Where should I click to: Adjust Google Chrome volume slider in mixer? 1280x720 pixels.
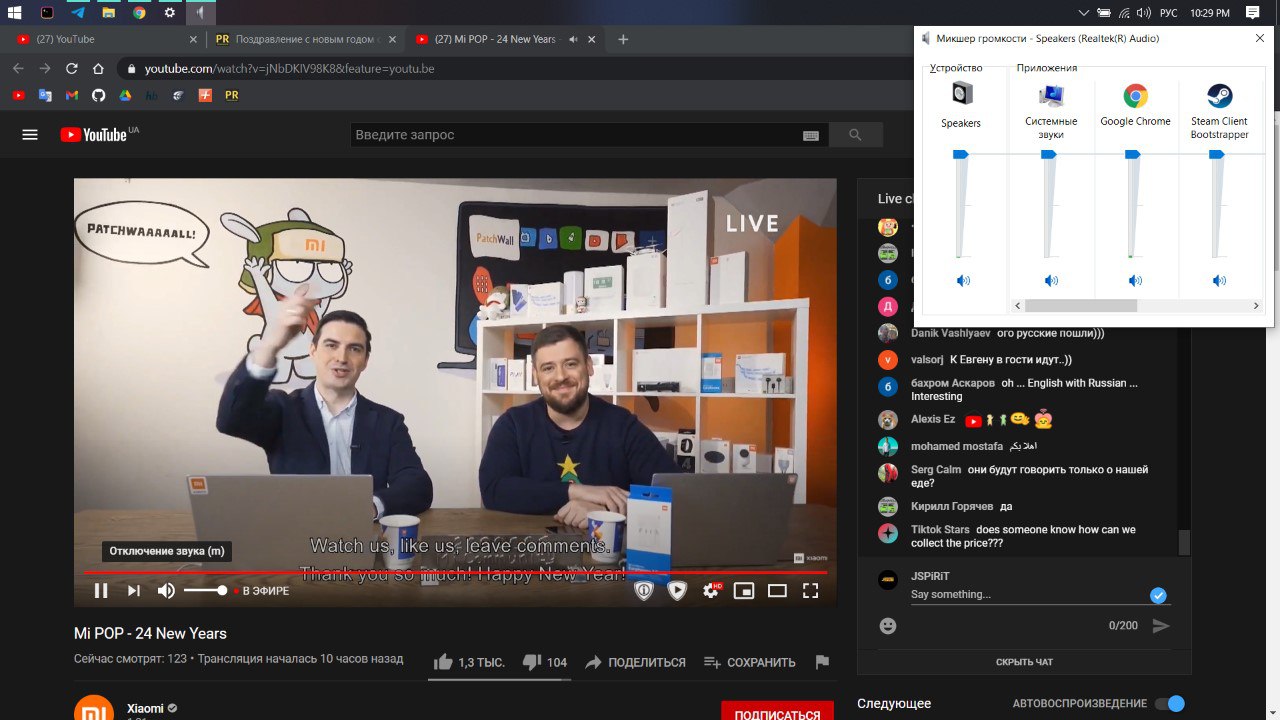pos(1133,154)
